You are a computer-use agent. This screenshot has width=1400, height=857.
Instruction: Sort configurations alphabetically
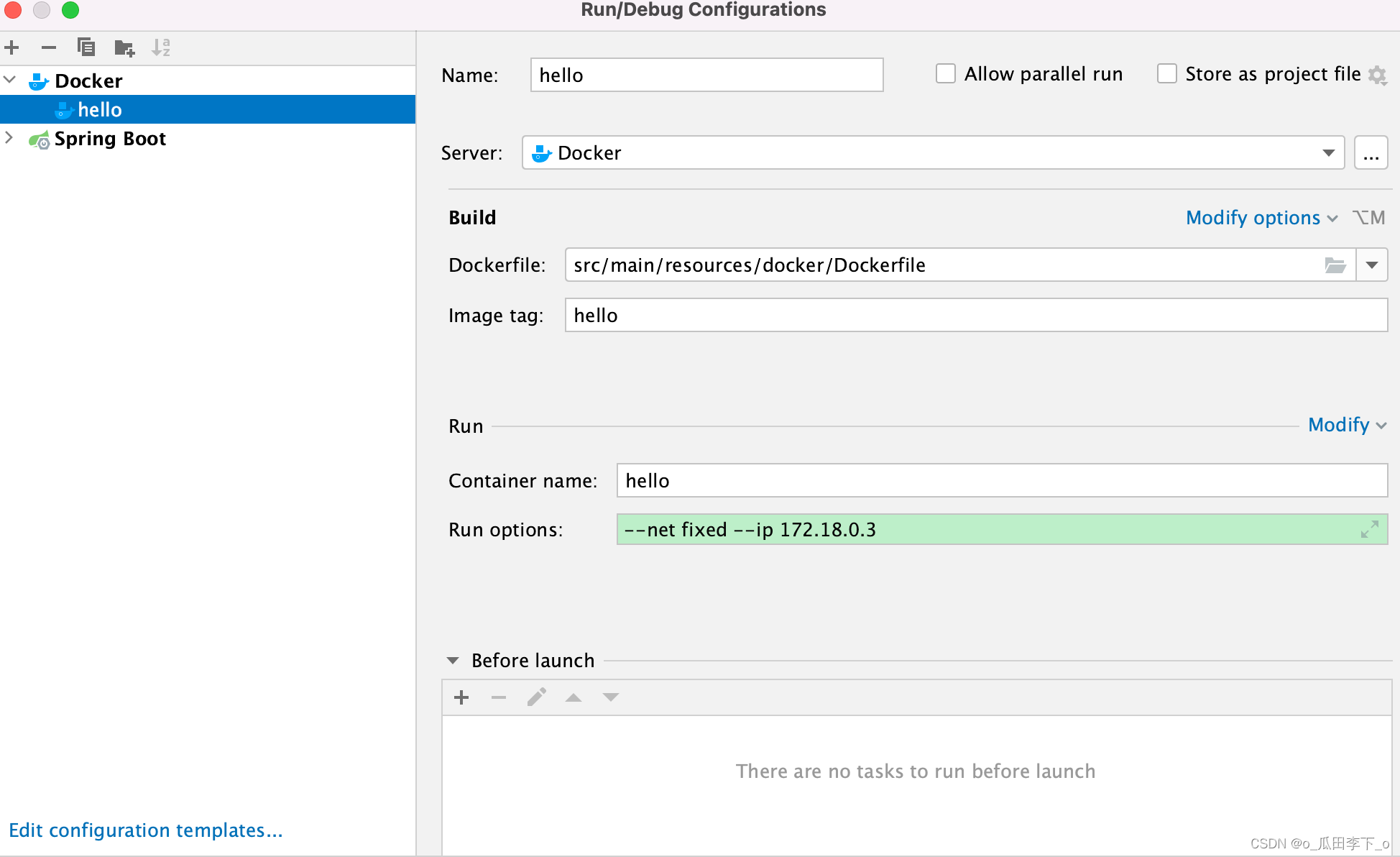(161, 48)
